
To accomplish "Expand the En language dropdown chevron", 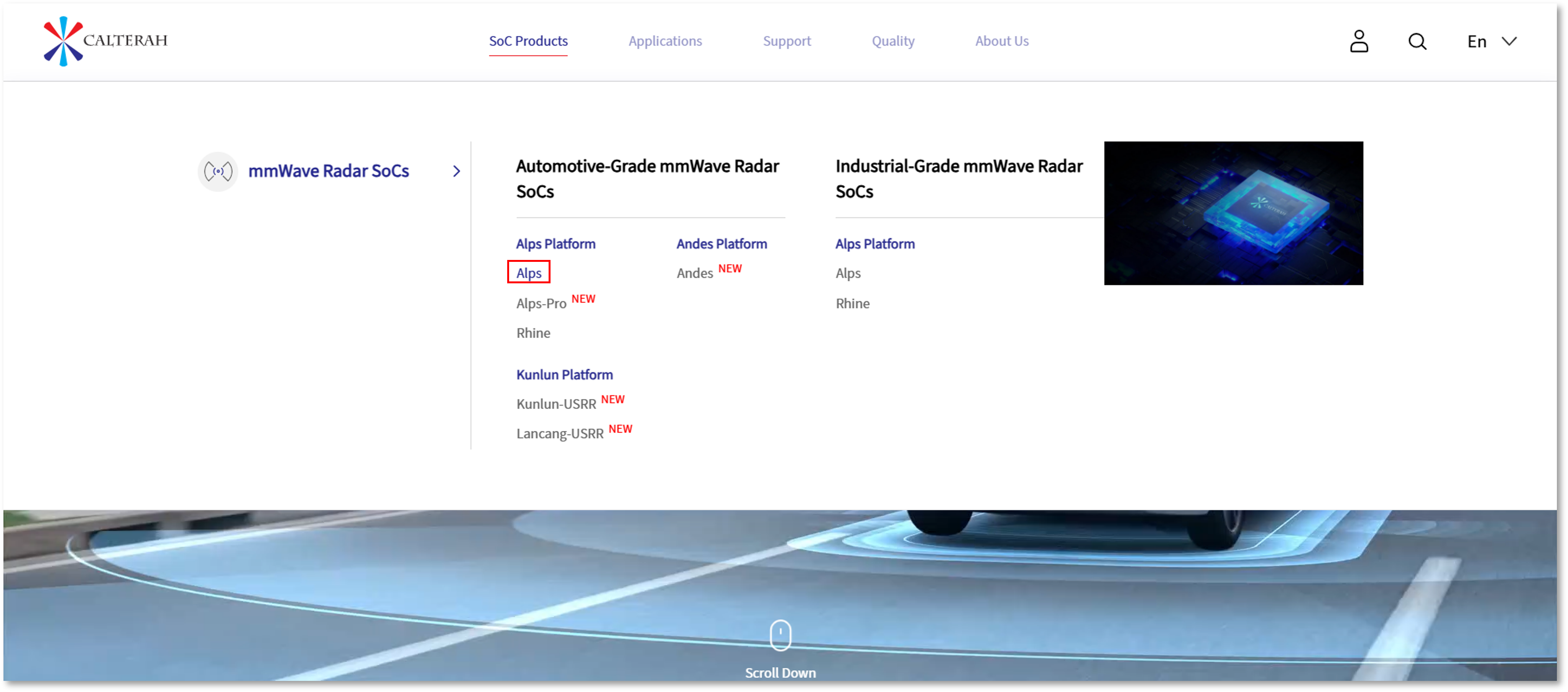I will (1508, 41).
